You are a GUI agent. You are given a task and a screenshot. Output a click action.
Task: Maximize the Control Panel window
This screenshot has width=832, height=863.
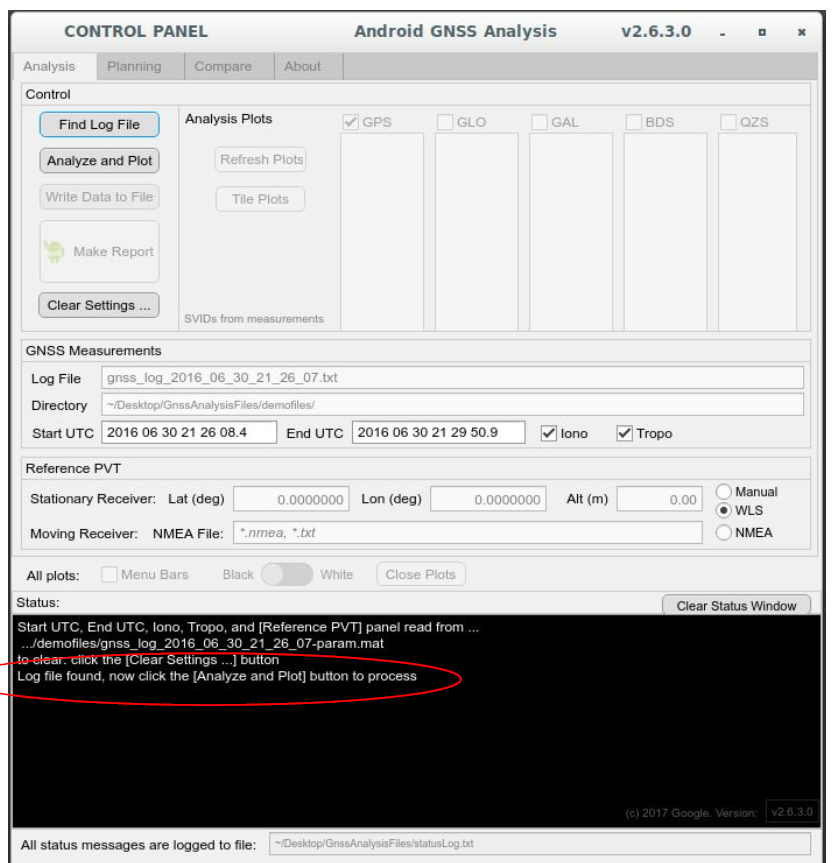[762, 33]
